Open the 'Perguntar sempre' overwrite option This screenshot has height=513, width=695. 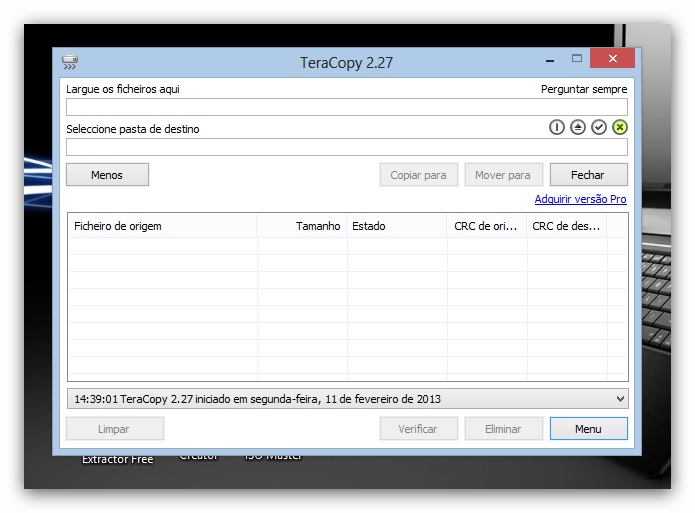point(584,89)
